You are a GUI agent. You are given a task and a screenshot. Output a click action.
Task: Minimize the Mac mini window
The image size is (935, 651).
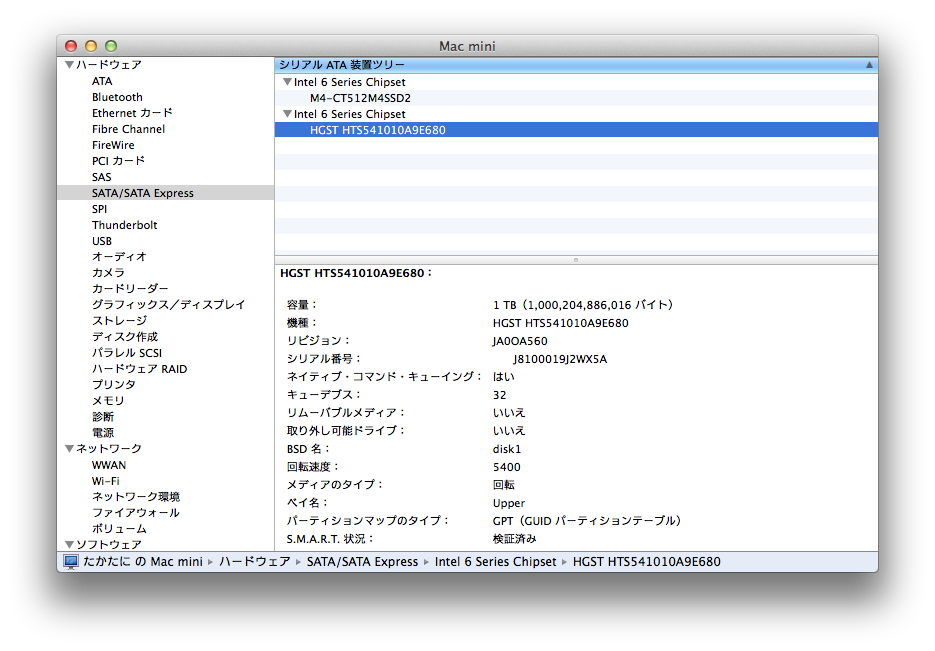91,46
